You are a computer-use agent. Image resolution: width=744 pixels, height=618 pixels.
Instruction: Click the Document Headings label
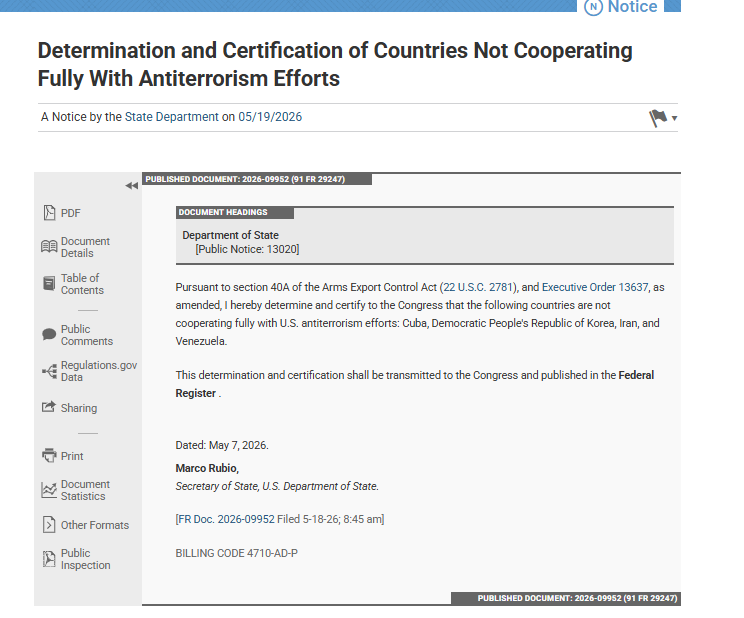coord(223,212)
